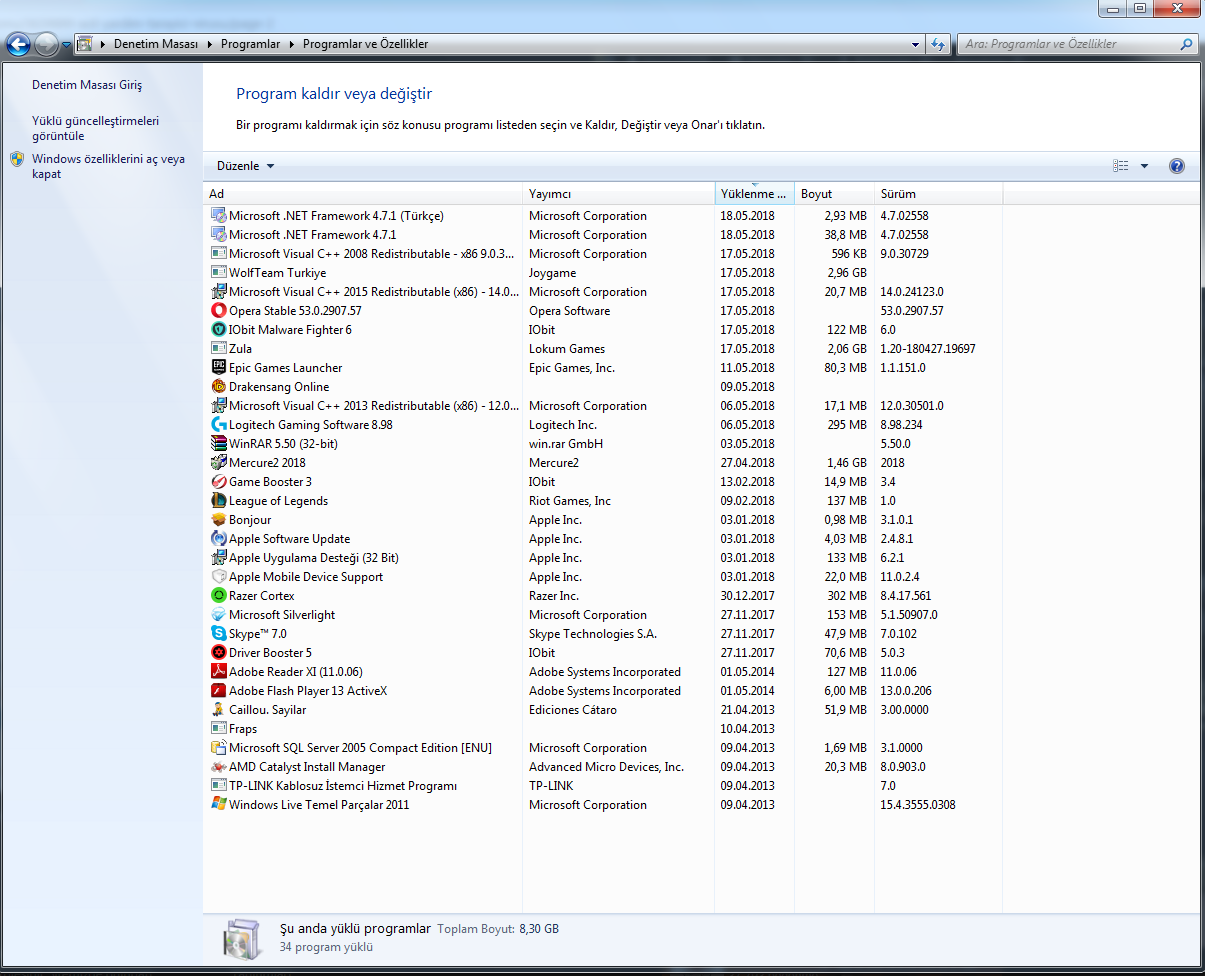Open the recent pages dropdown arrow
Image resolution: width=1205 pixels, height=976 pixels.
point(66,45)
